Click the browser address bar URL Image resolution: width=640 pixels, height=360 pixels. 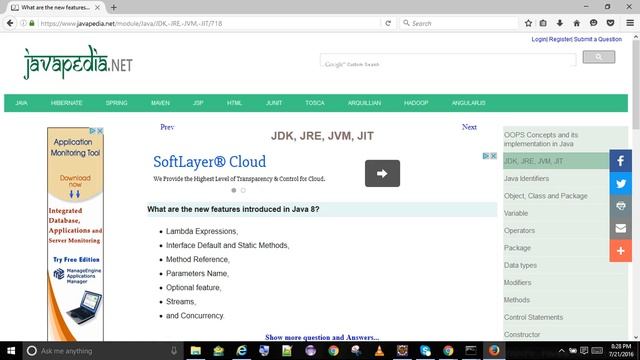(210, 23)
